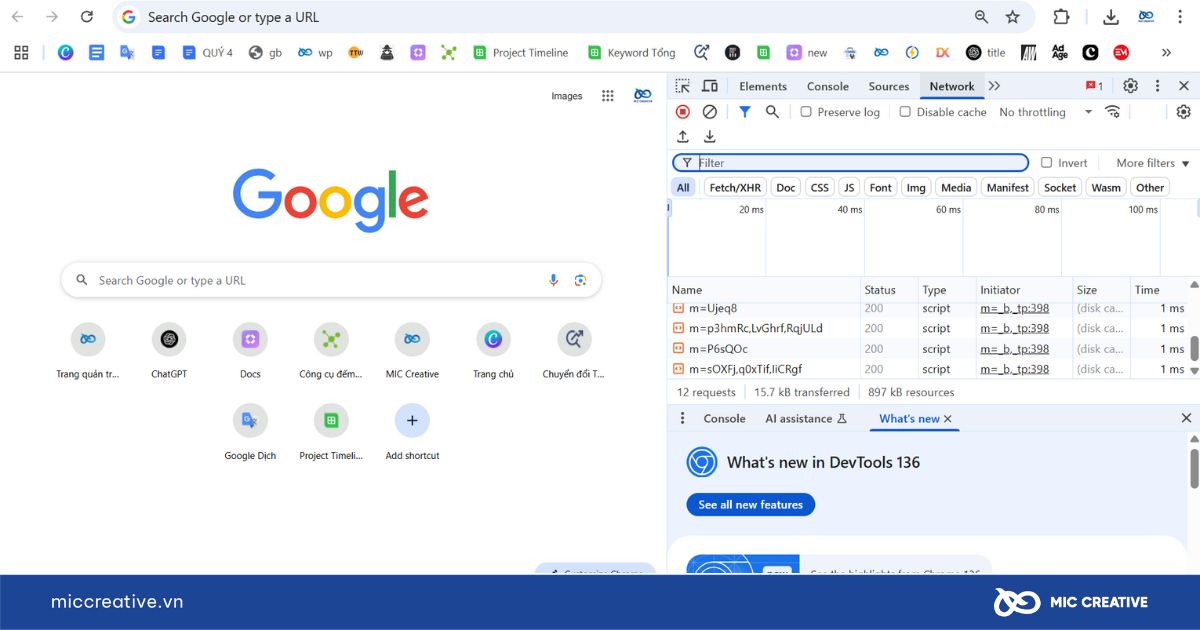
Task: Open the Keyword Tổng bookmark
Action: (x=632, y=53)
